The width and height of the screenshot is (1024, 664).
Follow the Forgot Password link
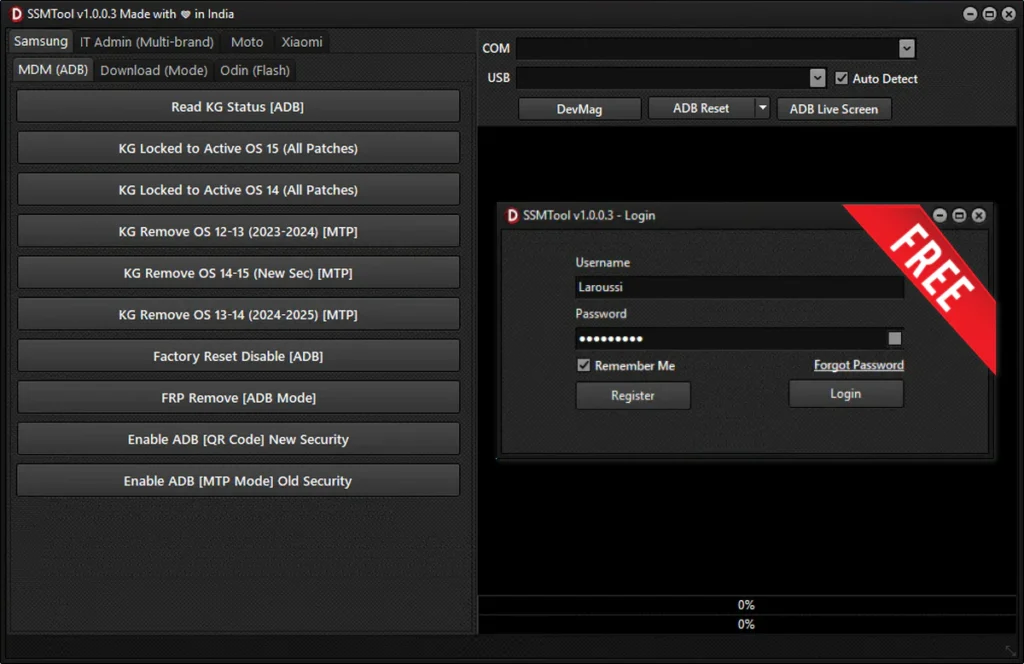point(858,366)
